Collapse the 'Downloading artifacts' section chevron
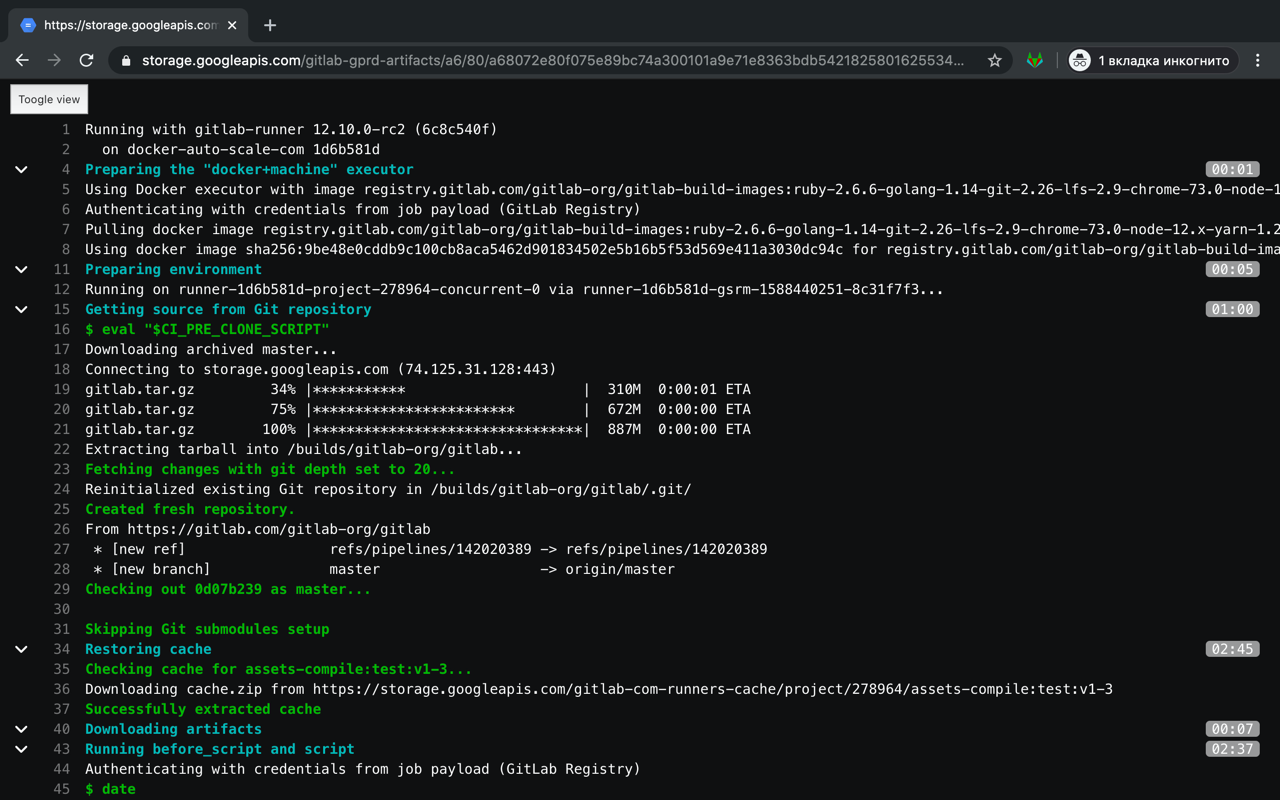This screenshot has width=1280, height=800. click(21, 729)
